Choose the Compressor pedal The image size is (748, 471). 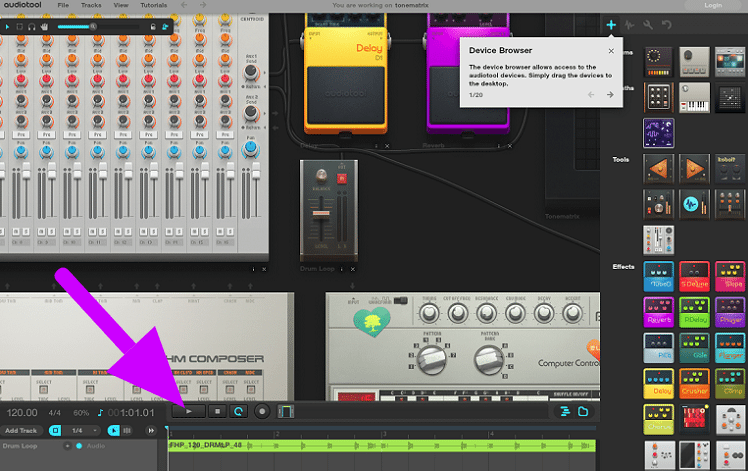[730, 384]
